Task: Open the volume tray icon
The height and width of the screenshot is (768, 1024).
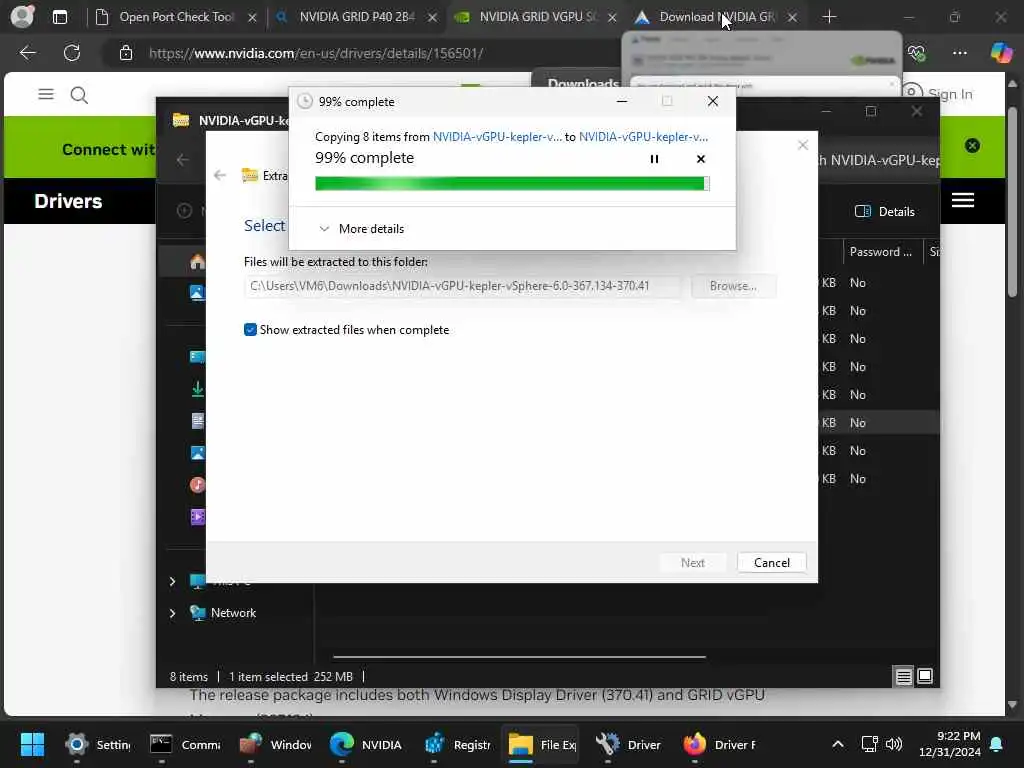Action: (x=893, y=744)
